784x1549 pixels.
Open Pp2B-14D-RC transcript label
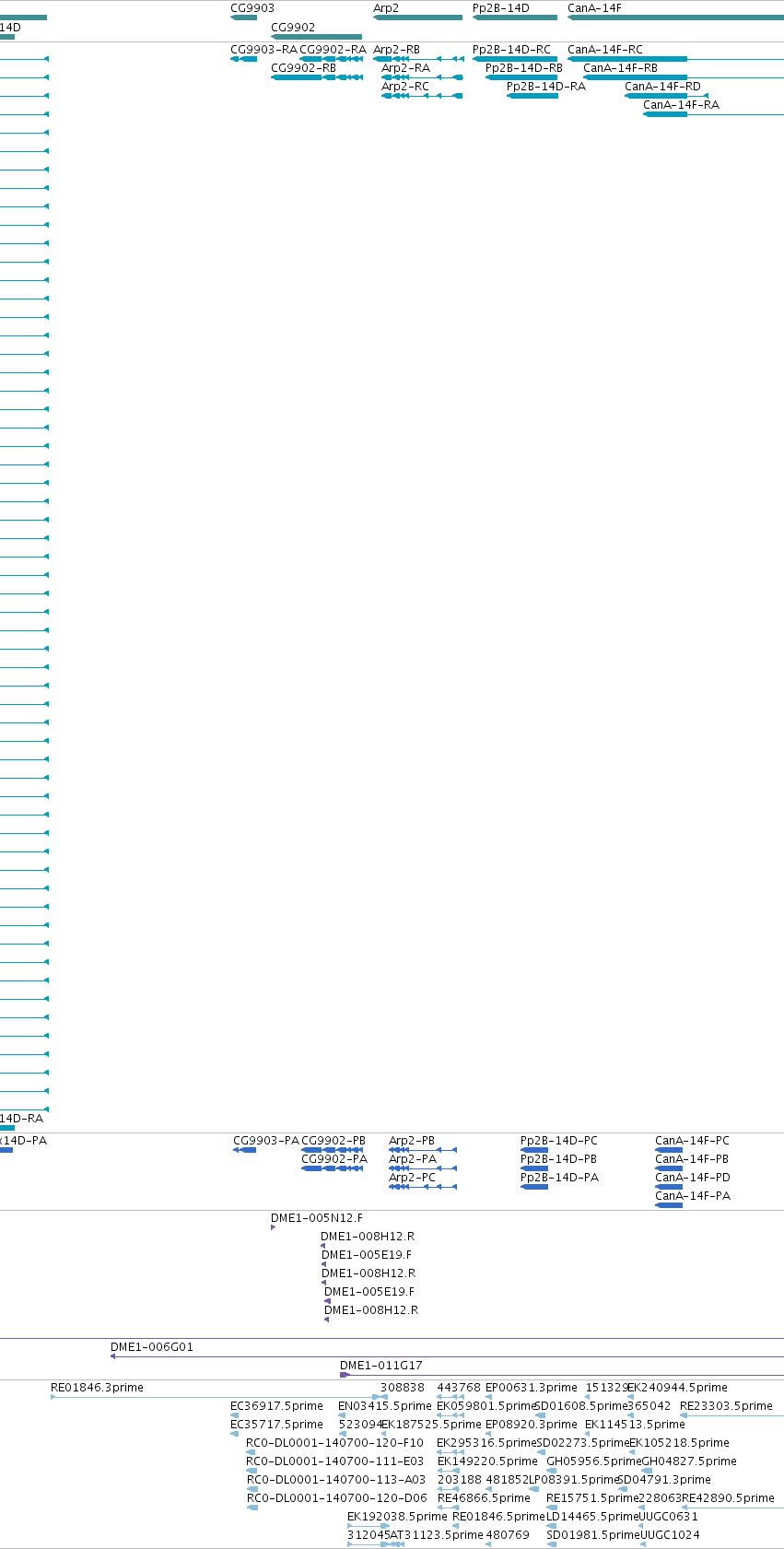coord(511,50)
